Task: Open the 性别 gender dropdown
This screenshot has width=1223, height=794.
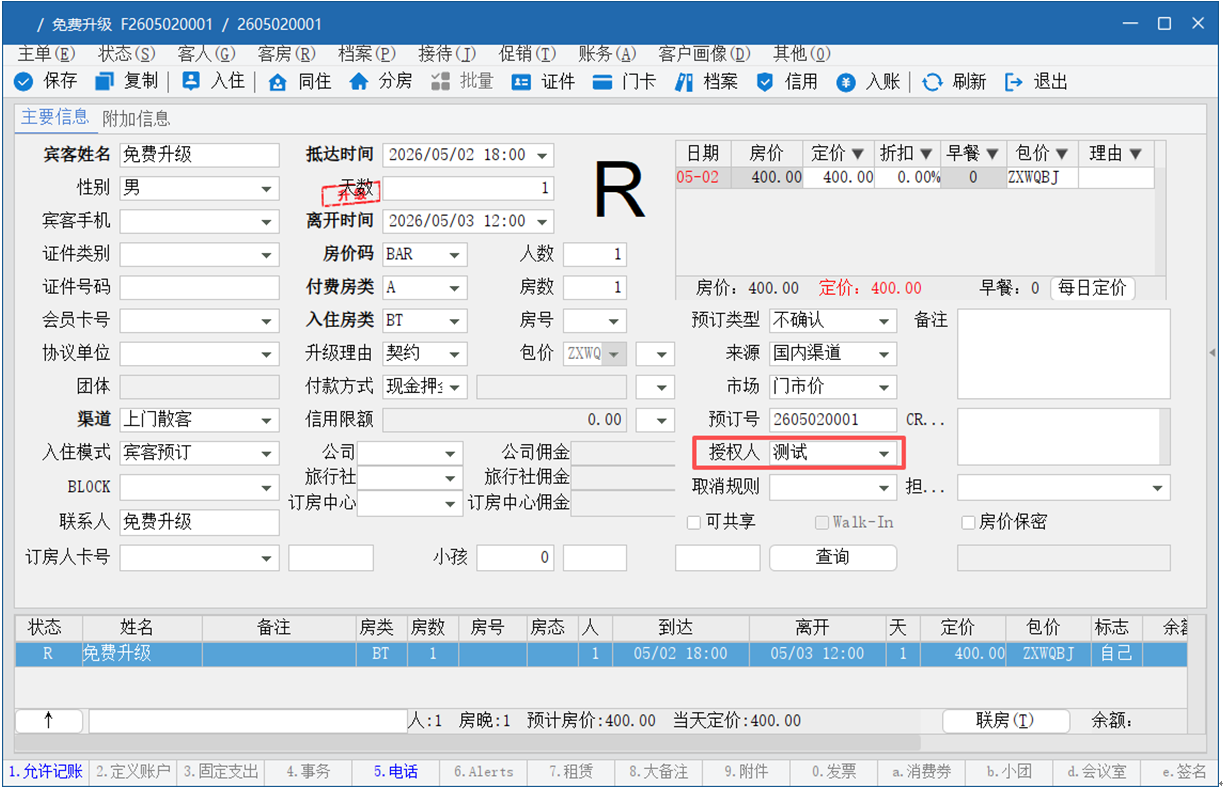Action: [267, 188]
